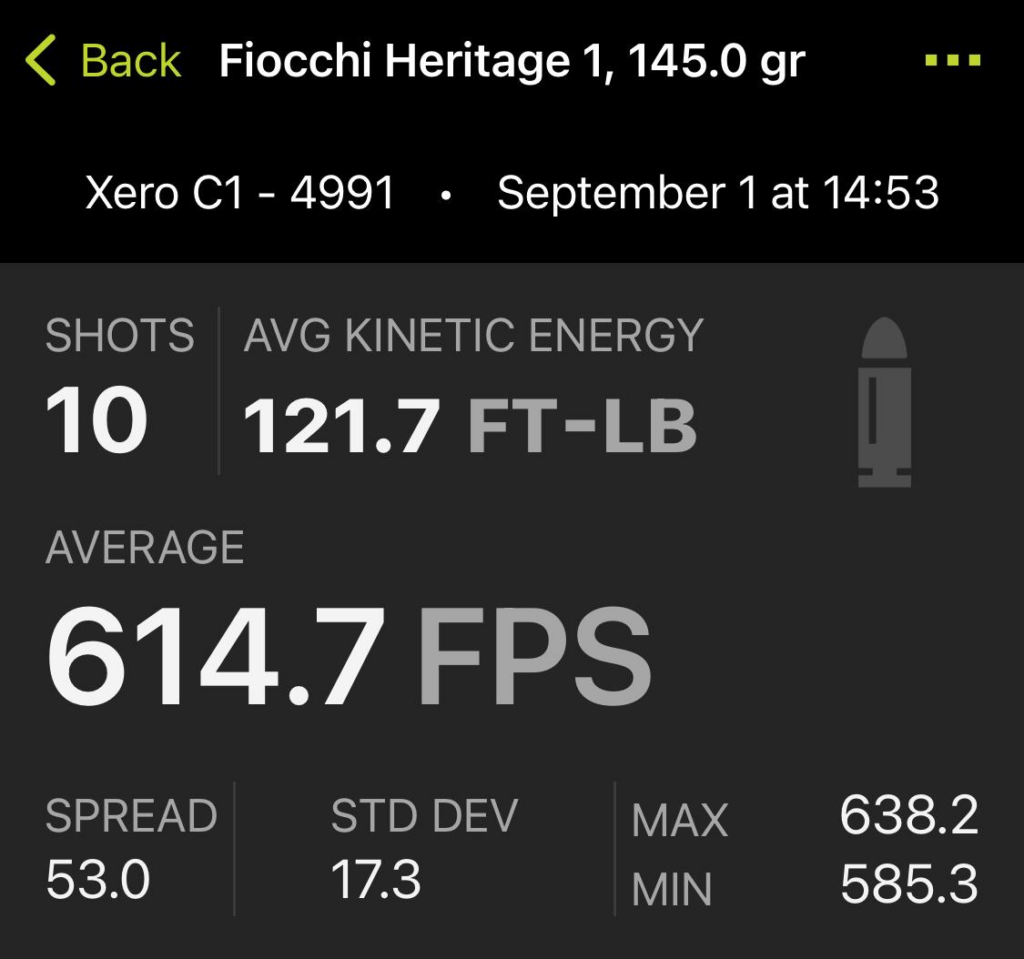The width and height of the screenshot is (1024, 959).
Task: Tap the FPS unit label
Action: [x=534, y=655]
